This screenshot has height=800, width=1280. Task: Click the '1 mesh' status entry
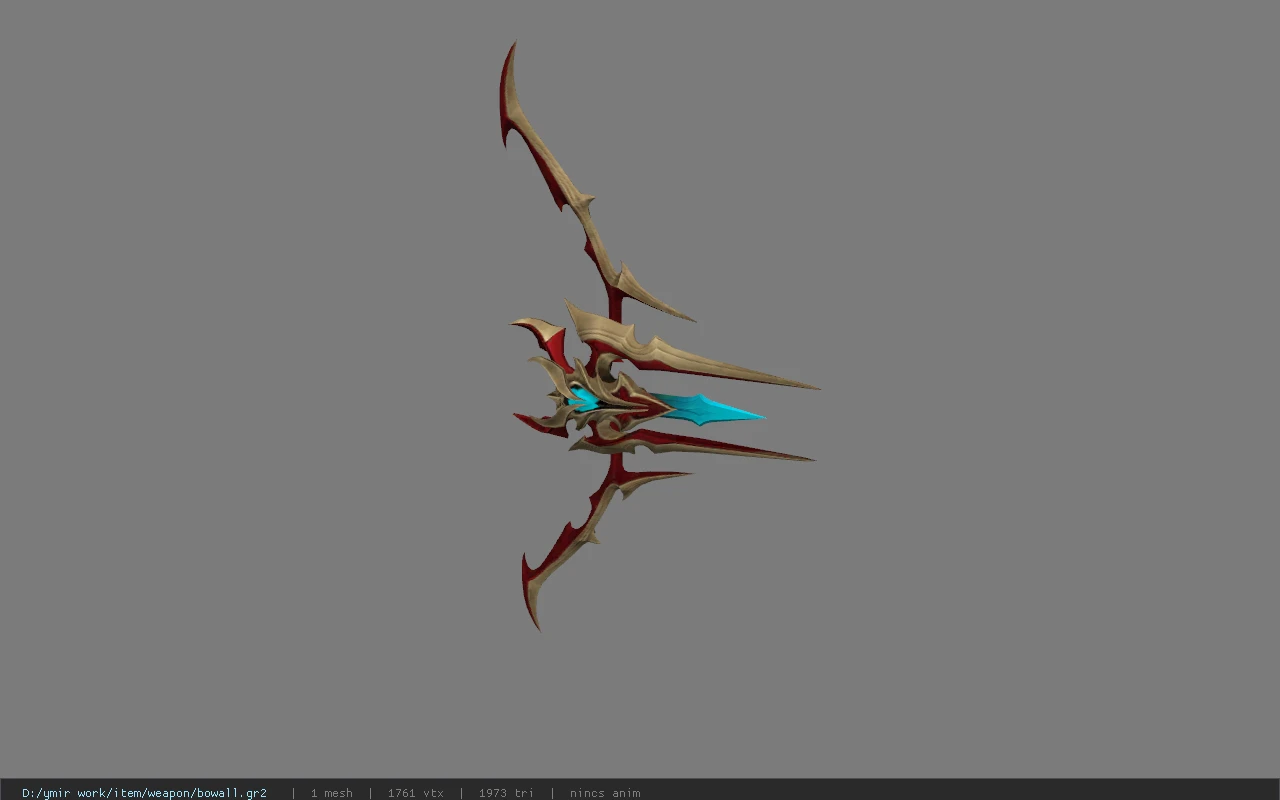(x=331, y=793)
